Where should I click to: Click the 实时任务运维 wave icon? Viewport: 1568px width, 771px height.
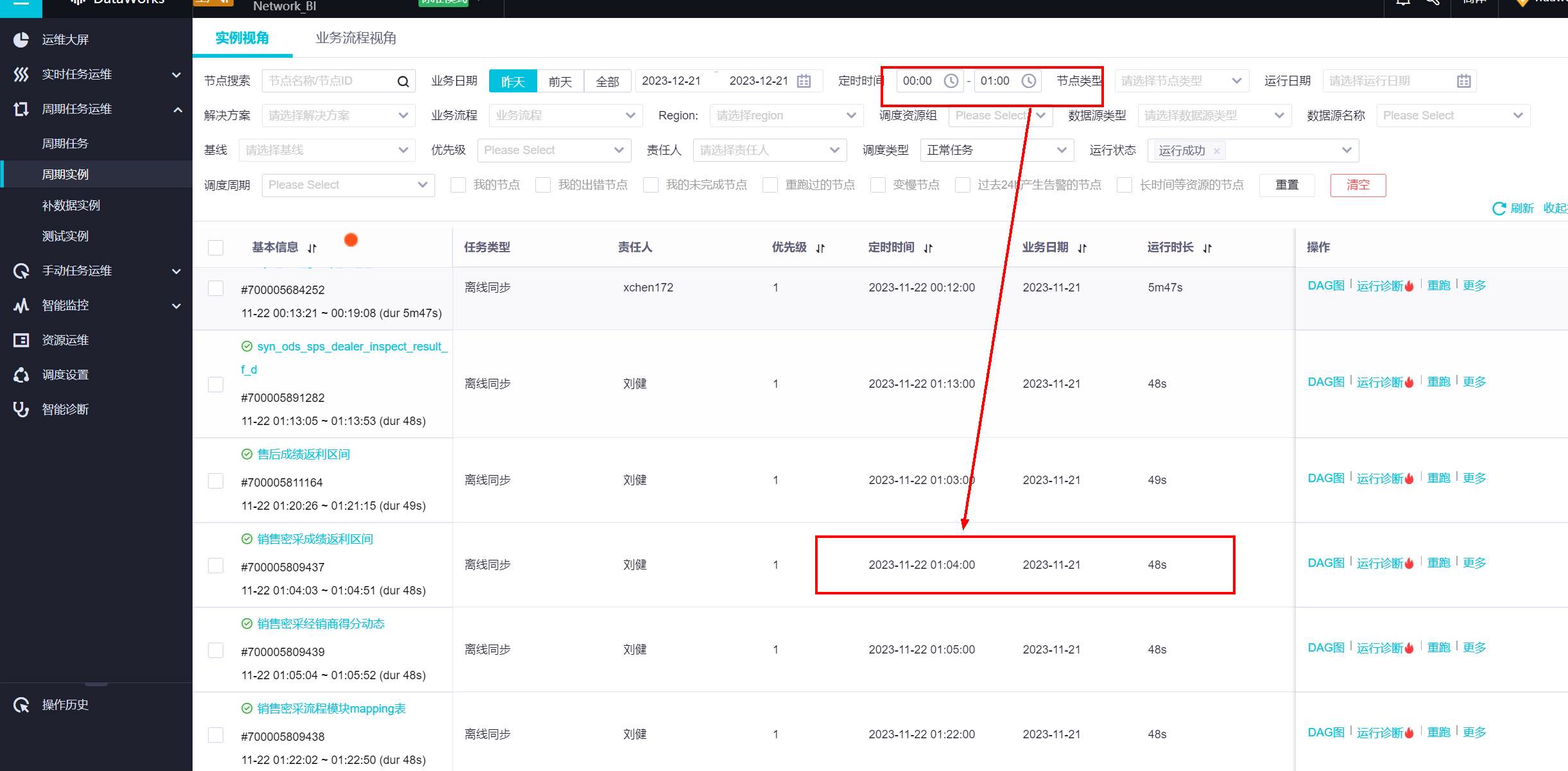[x=21, y=74]
